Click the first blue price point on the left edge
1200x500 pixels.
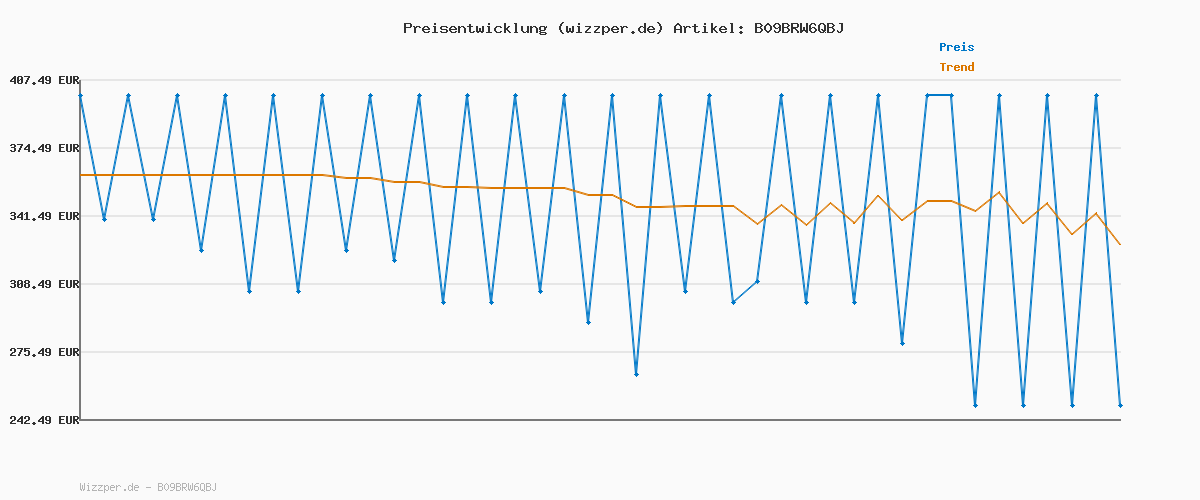pos(80,95)
